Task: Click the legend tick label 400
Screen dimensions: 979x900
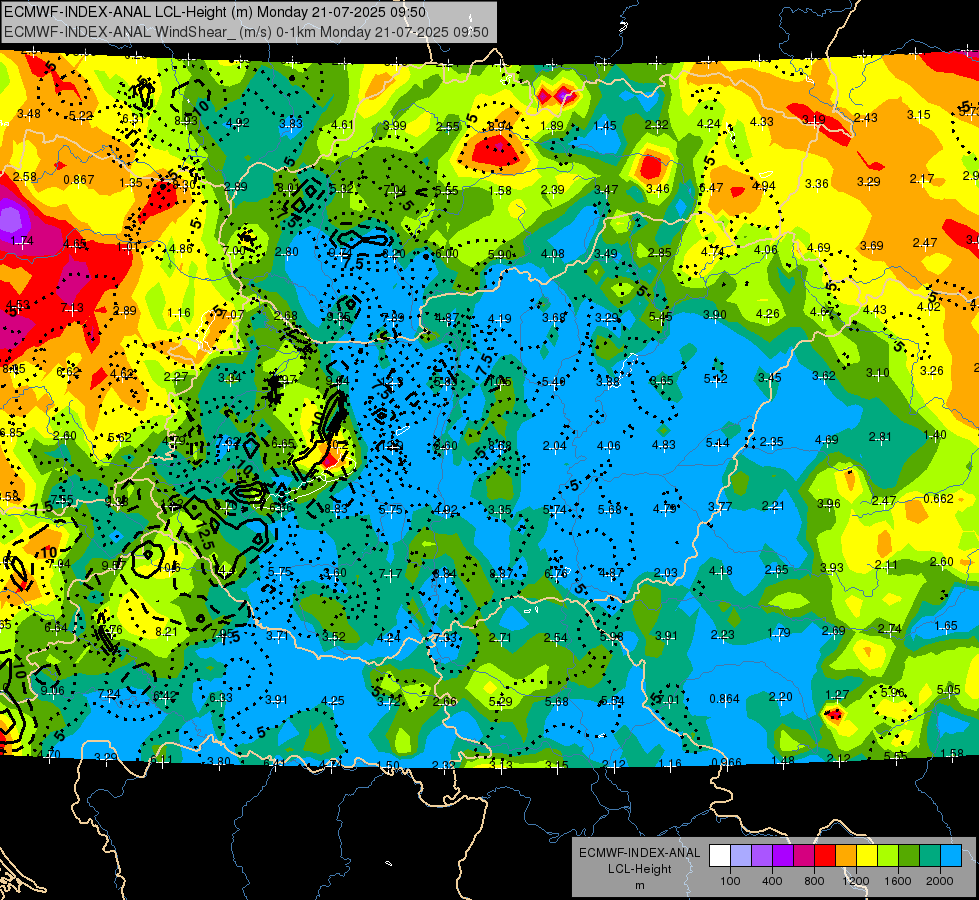Action: (x=772, y=881)
